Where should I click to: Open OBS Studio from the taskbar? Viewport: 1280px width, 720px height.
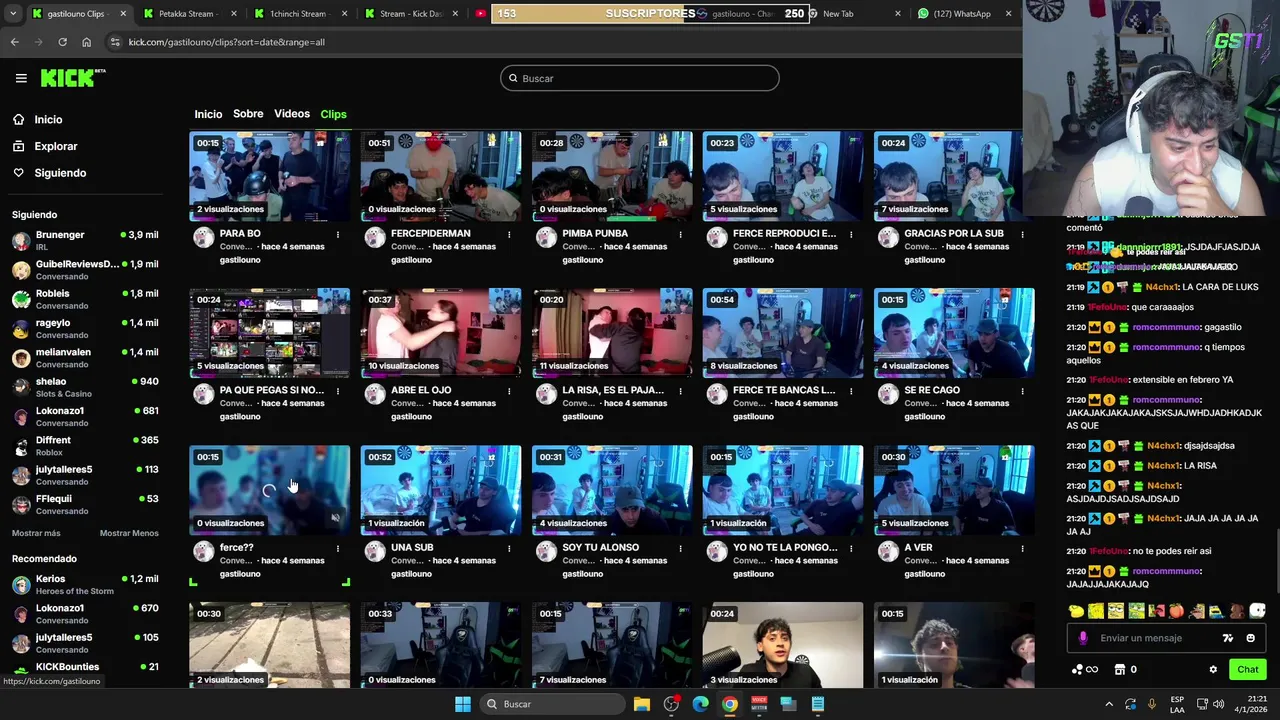coord(671,704)
